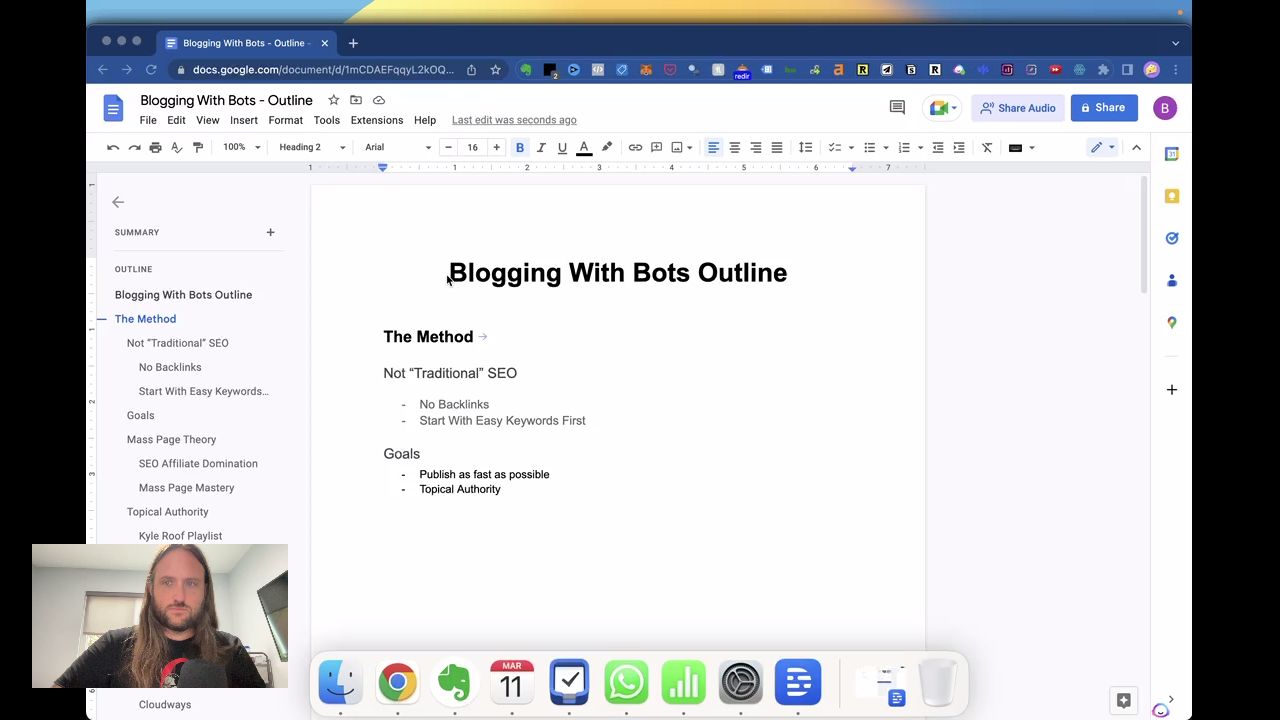Screen dimensions: 1280x720
Task: Run spelling and grammar check
Action: [x=176, y=148]
